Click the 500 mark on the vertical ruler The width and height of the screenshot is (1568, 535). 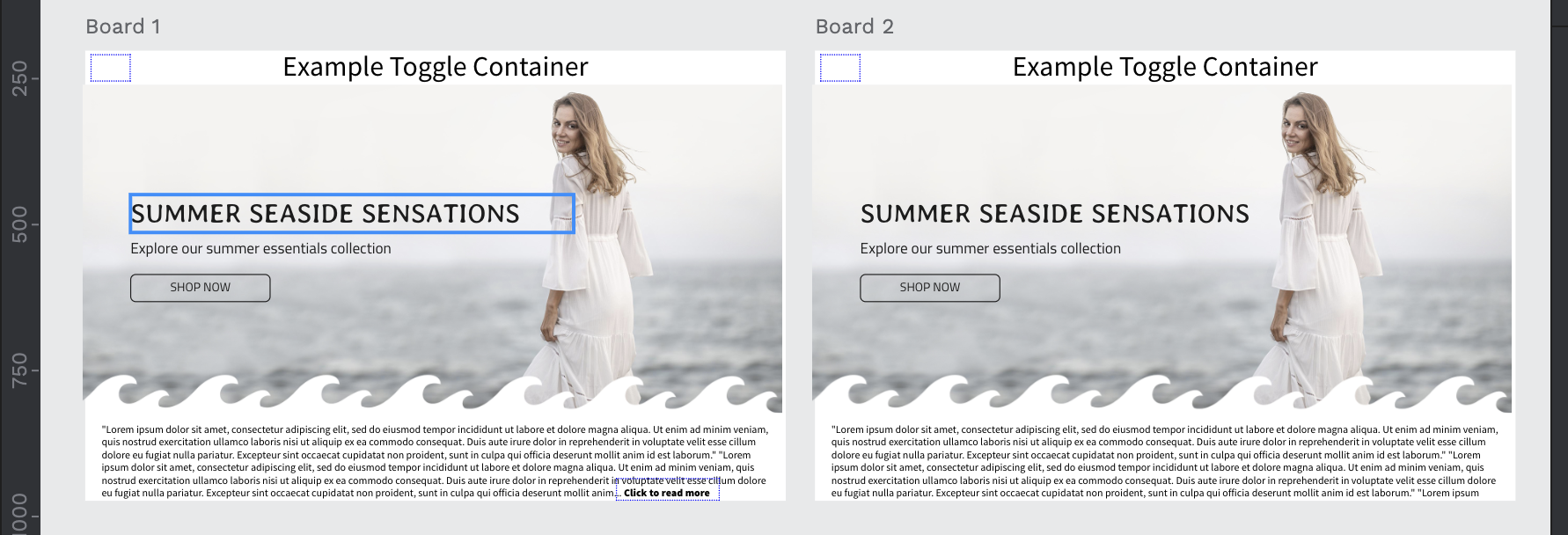tap(19, 224)
